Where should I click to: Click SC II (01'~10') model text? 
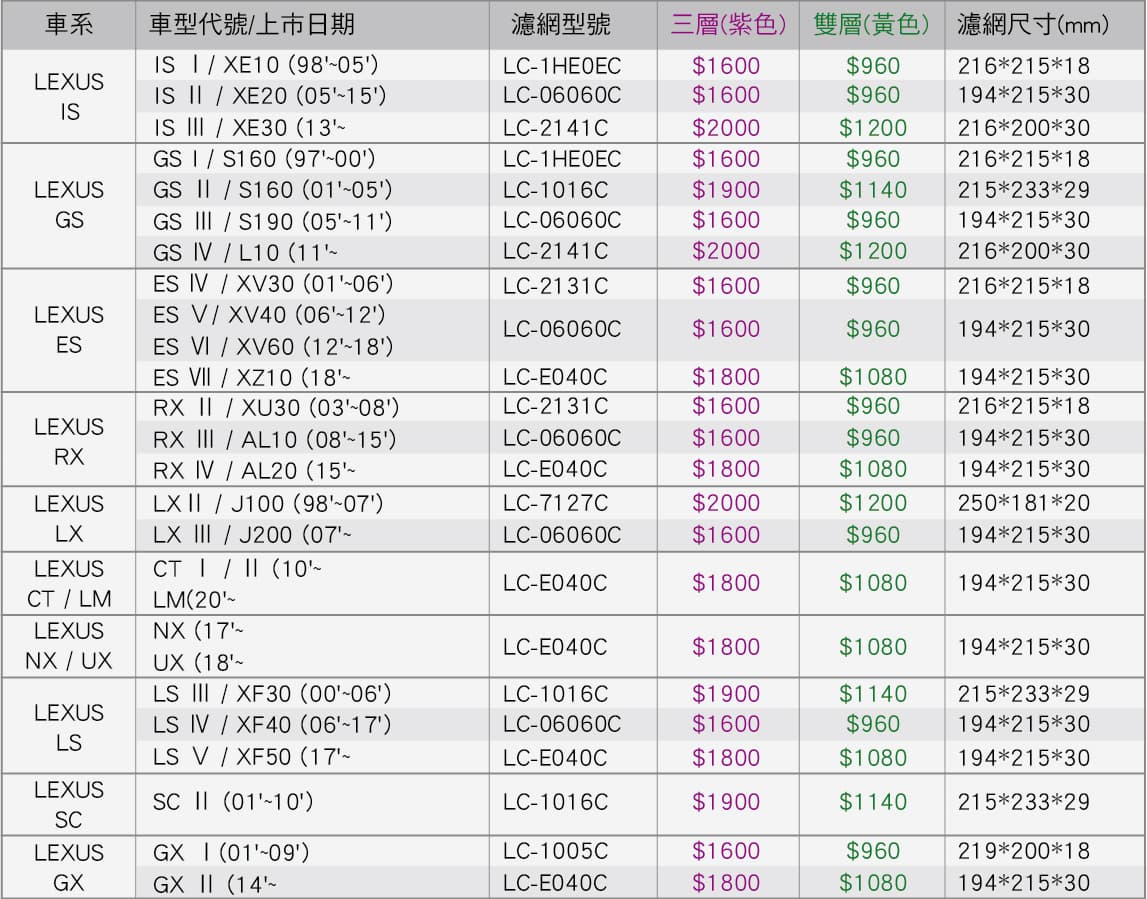click(233, 802)
